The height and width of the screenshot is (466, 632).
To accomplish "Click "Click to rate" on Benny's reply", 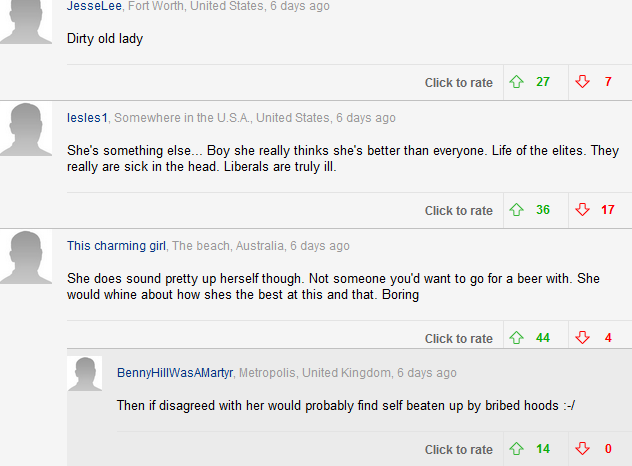I will (x=459, y=449).
